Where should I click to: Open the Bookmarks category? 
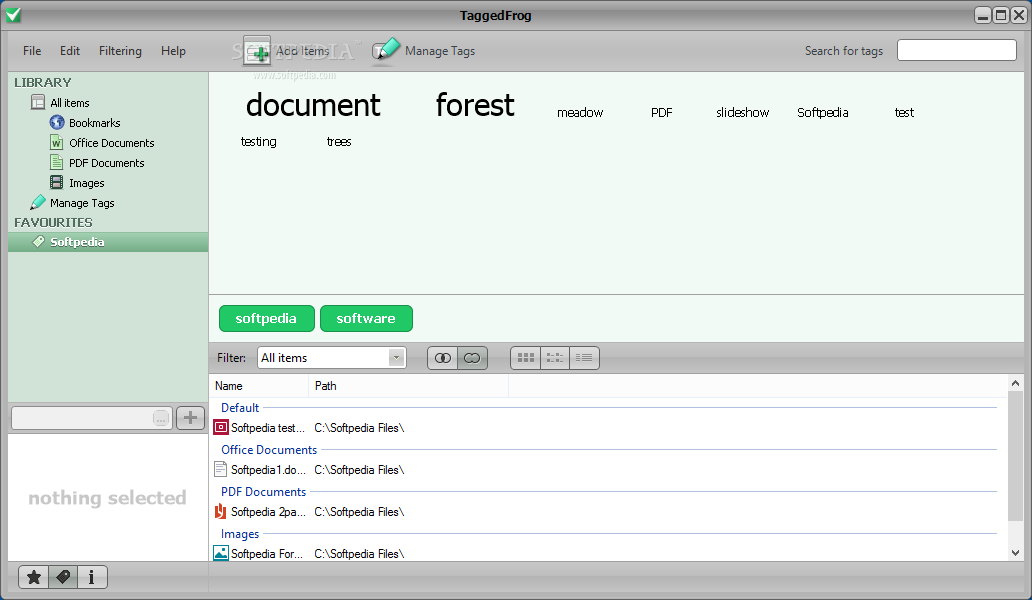(94, 123)
